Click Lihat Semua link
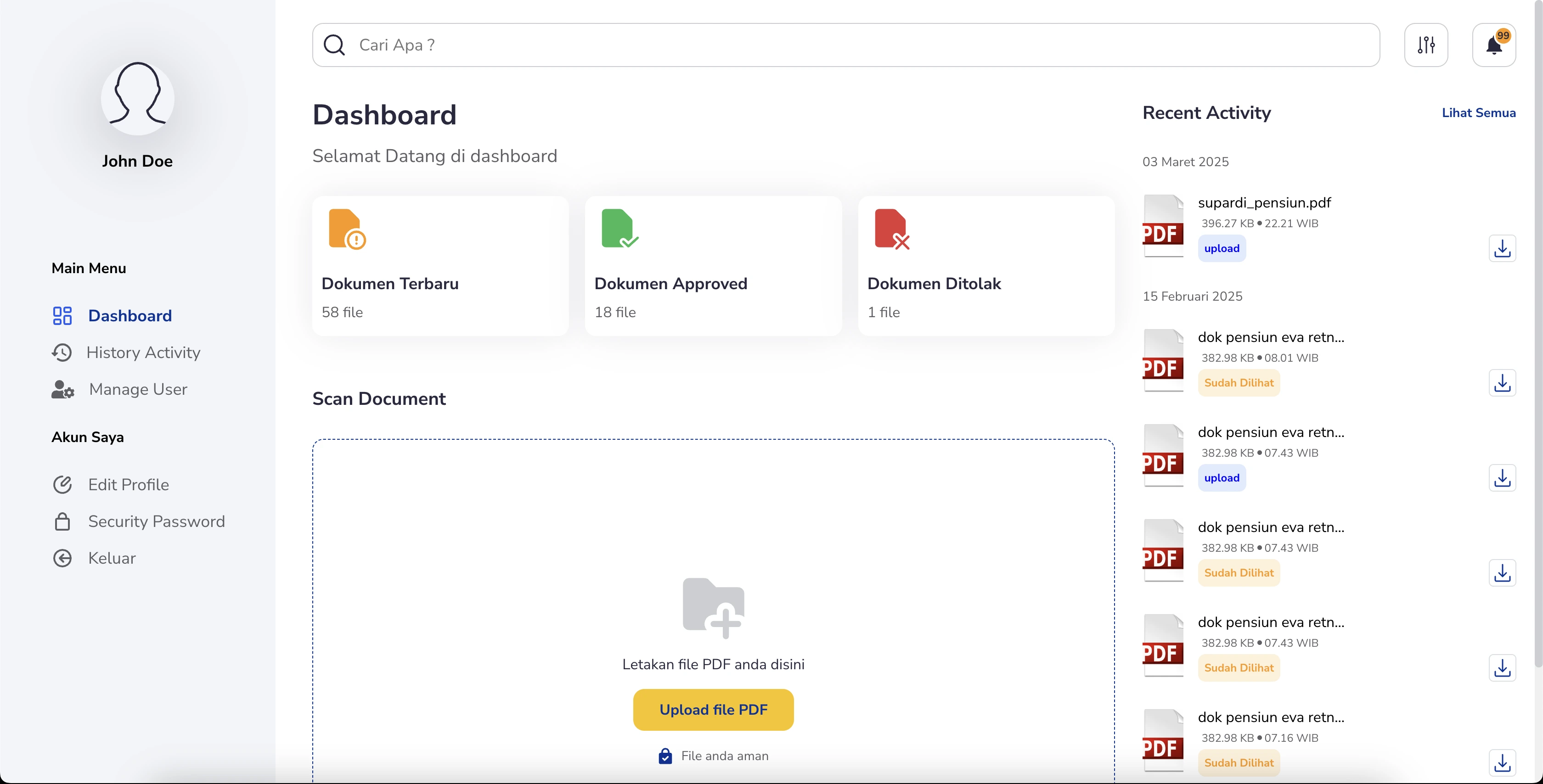This screenshot has width=1543, height=784. click(x=1478, y=112)
